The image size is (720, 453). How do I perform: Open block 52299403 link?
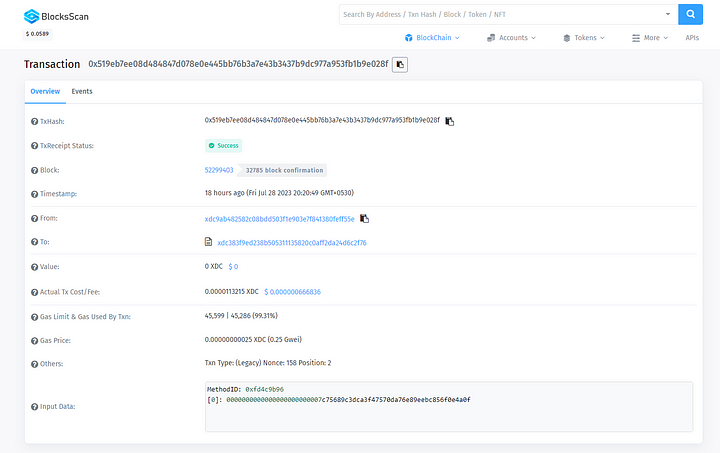click(x=219, y=170)
